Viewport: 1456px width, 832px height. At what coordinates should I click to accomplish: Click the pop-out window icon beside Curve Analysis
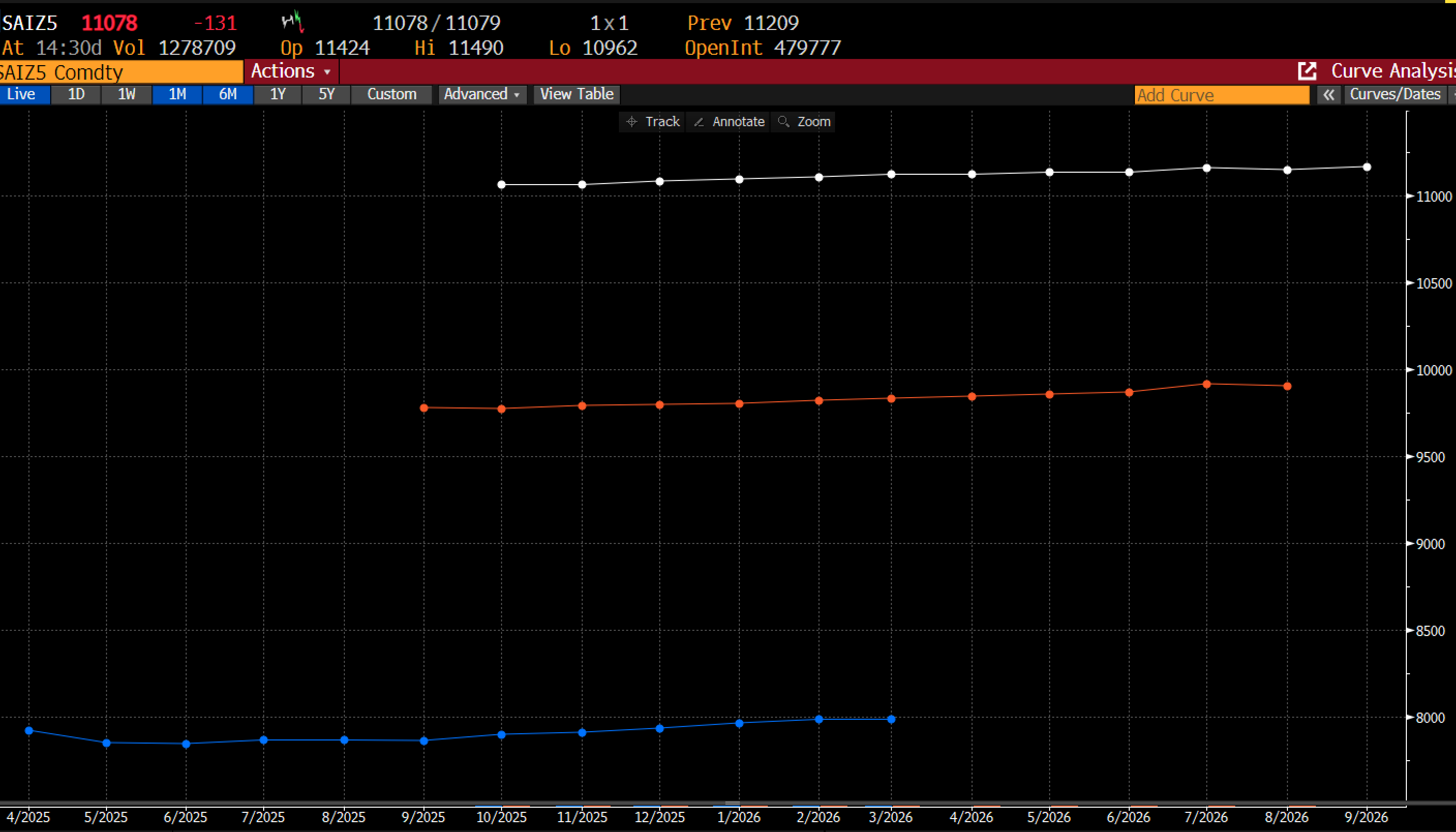[1307, 71]
